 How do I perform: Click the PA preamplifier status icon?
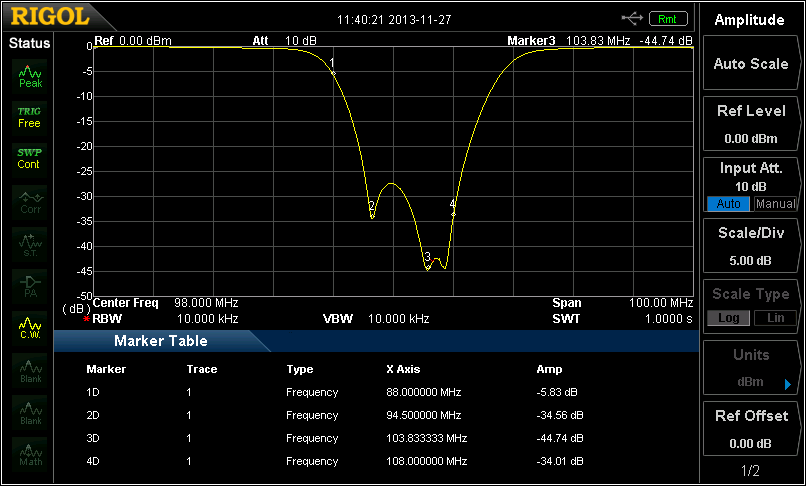pyautogui.click(x=30, y=286)
